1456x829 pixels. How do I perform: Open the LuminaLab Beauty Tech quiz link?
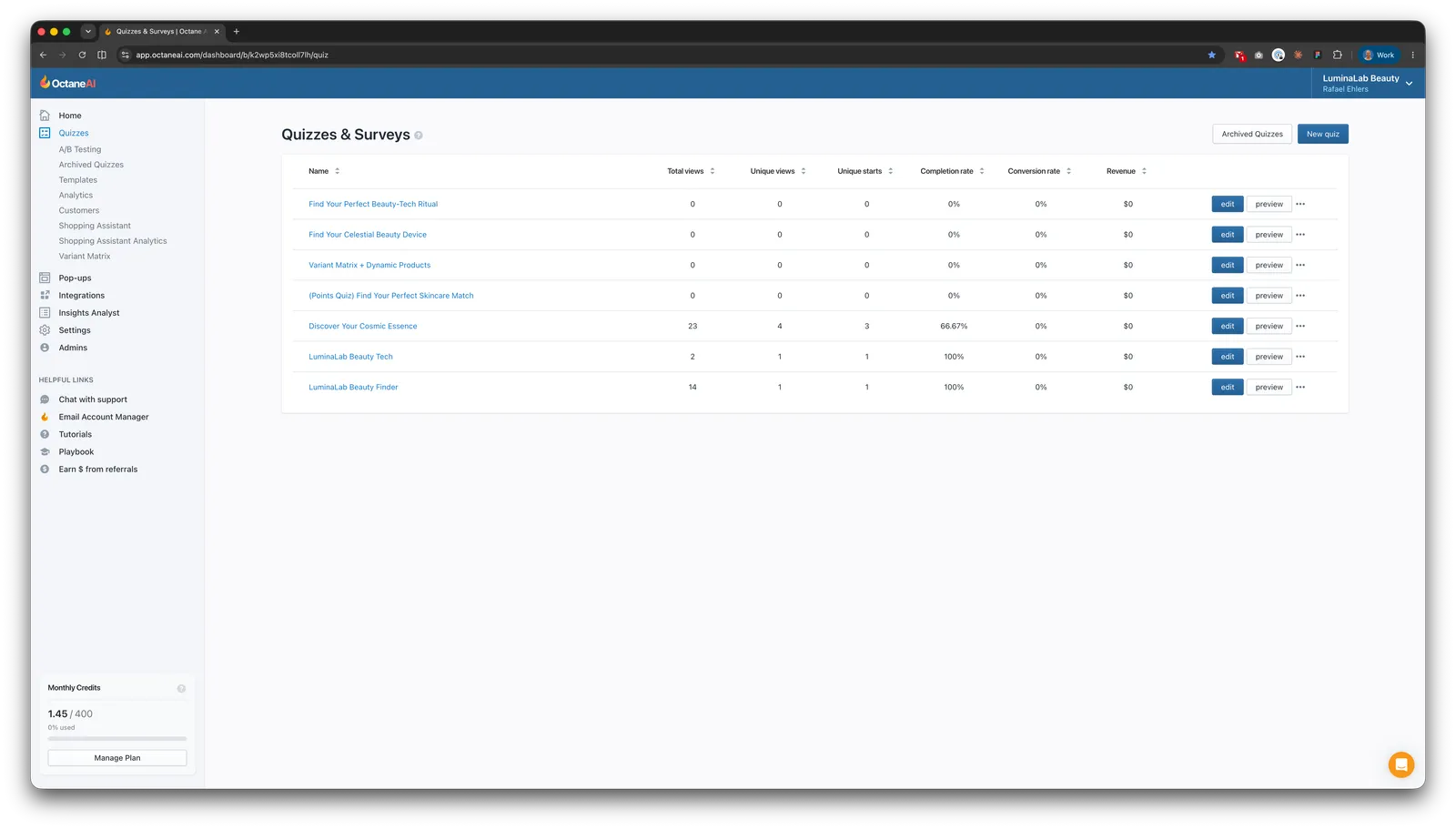point(350,357)
